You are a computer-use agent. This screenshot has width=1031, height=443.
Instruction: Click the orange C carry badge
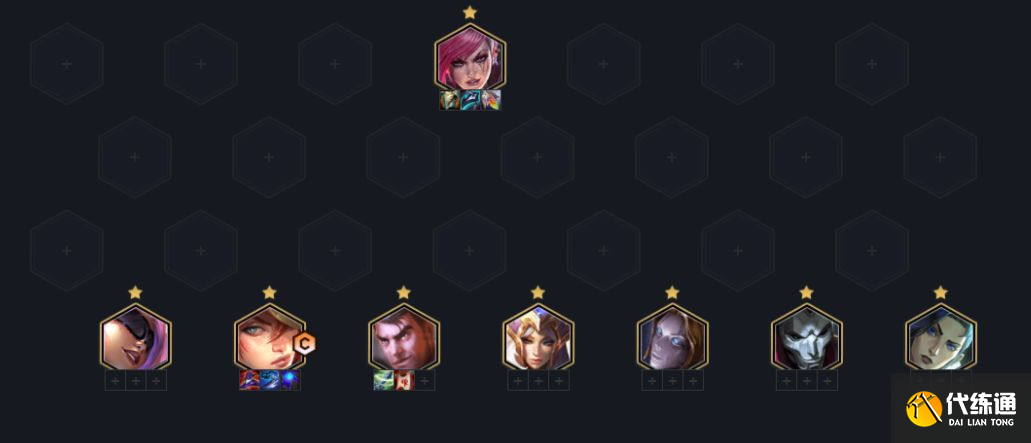click(x=304, y=342)
